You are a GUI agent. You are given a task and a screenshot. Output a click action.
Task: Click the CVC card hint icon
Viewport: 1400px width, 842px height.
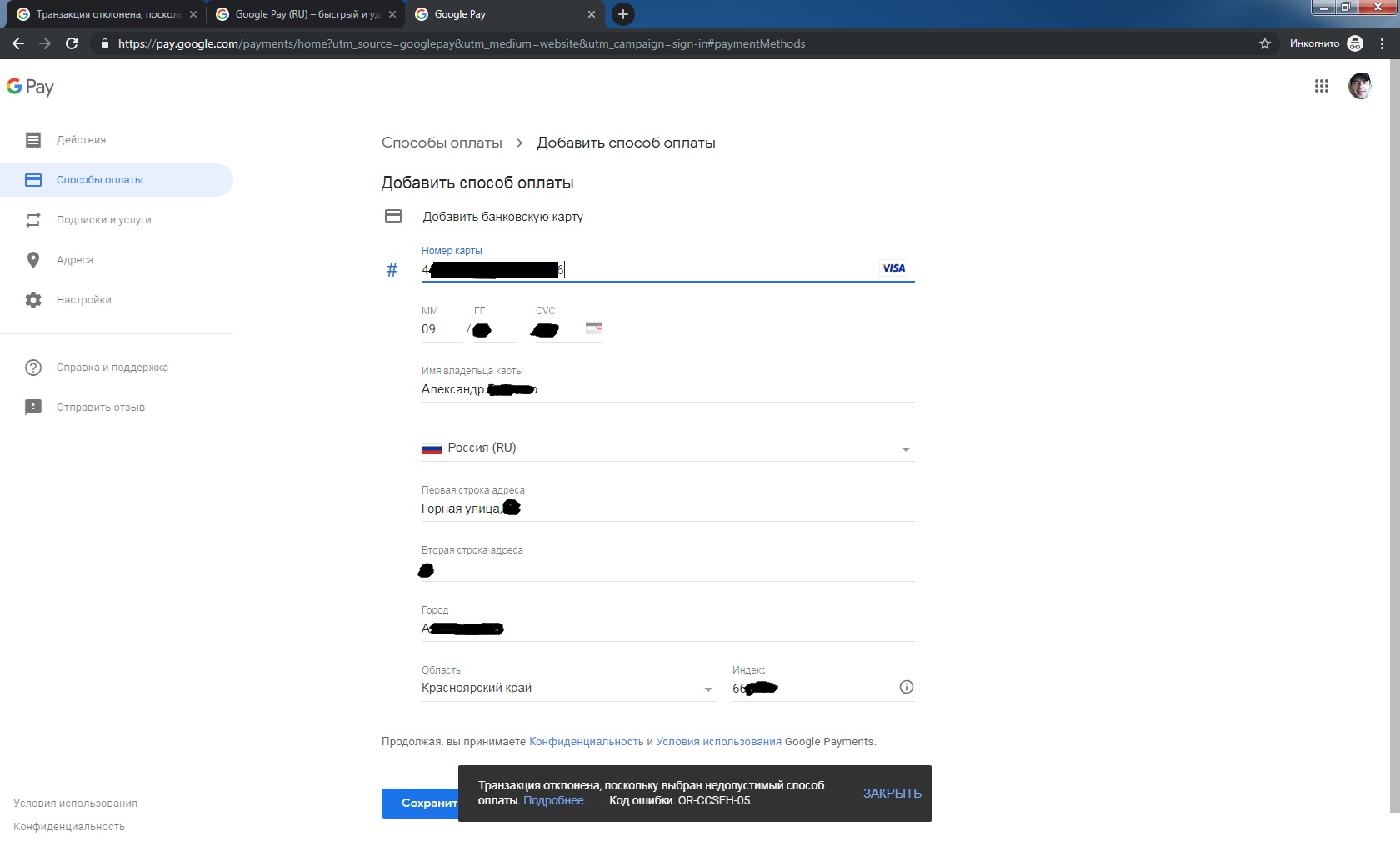click(594, 328)
